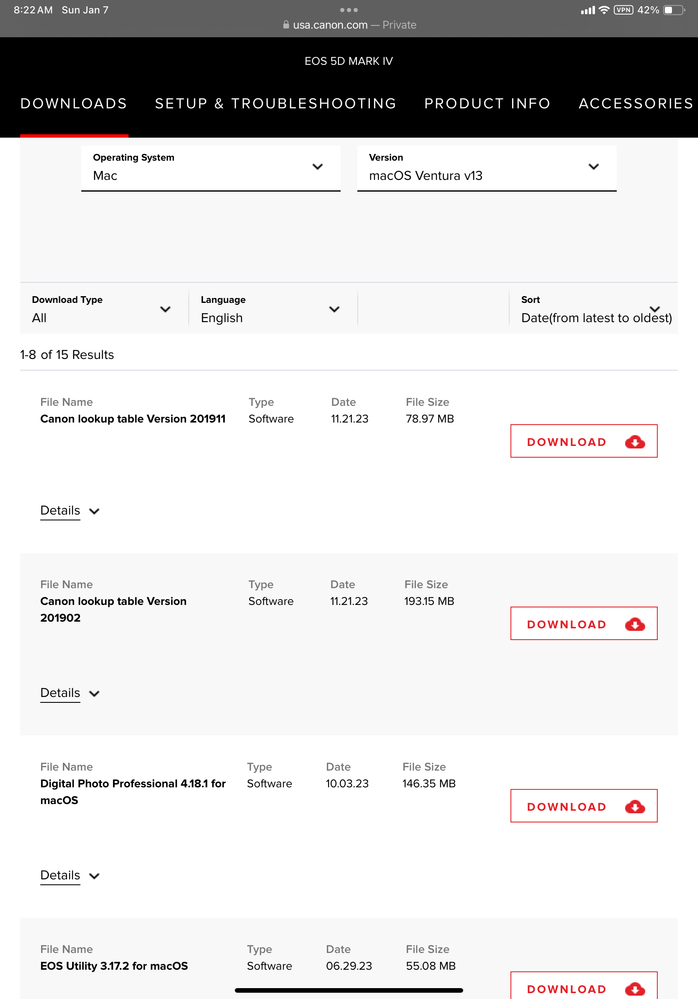Download EOS Utility 3.17.2 for macOS

583,986
